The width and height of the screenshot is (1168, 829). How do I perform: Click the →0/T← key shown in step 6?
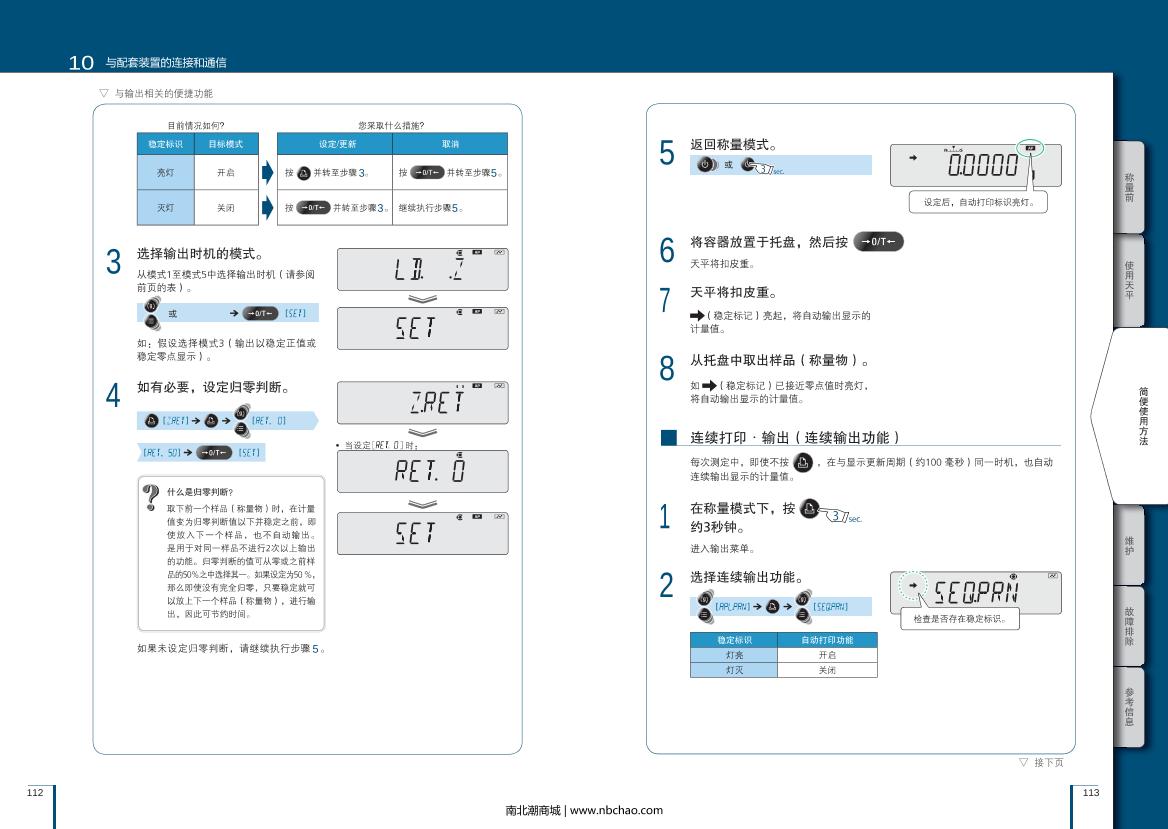[x=878, y=242]
